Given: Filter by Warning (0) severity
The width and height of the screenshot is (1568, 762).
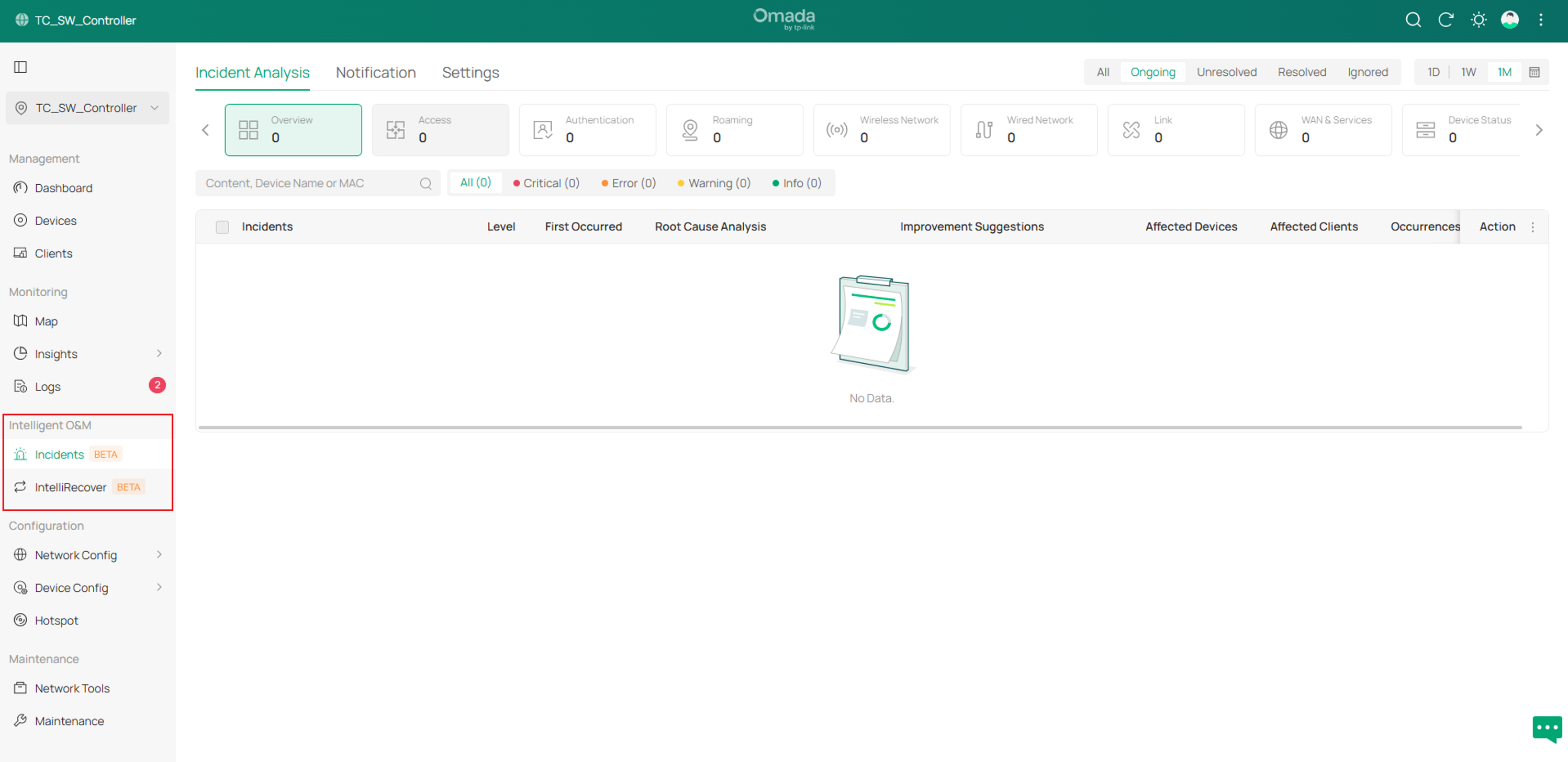Looking at the screenshot, I should 714,183.
